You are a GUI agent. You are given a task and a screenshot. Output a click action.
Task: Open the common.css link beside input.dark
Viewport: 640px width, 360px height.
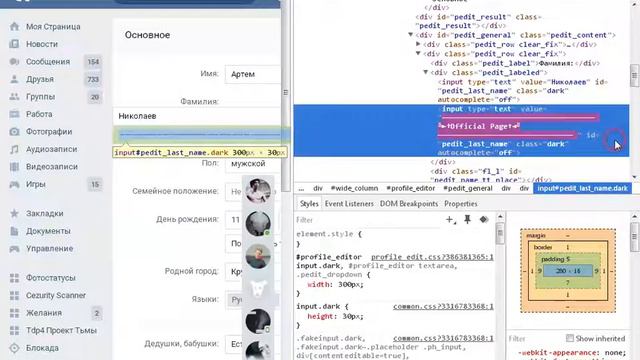coord(443,307)
